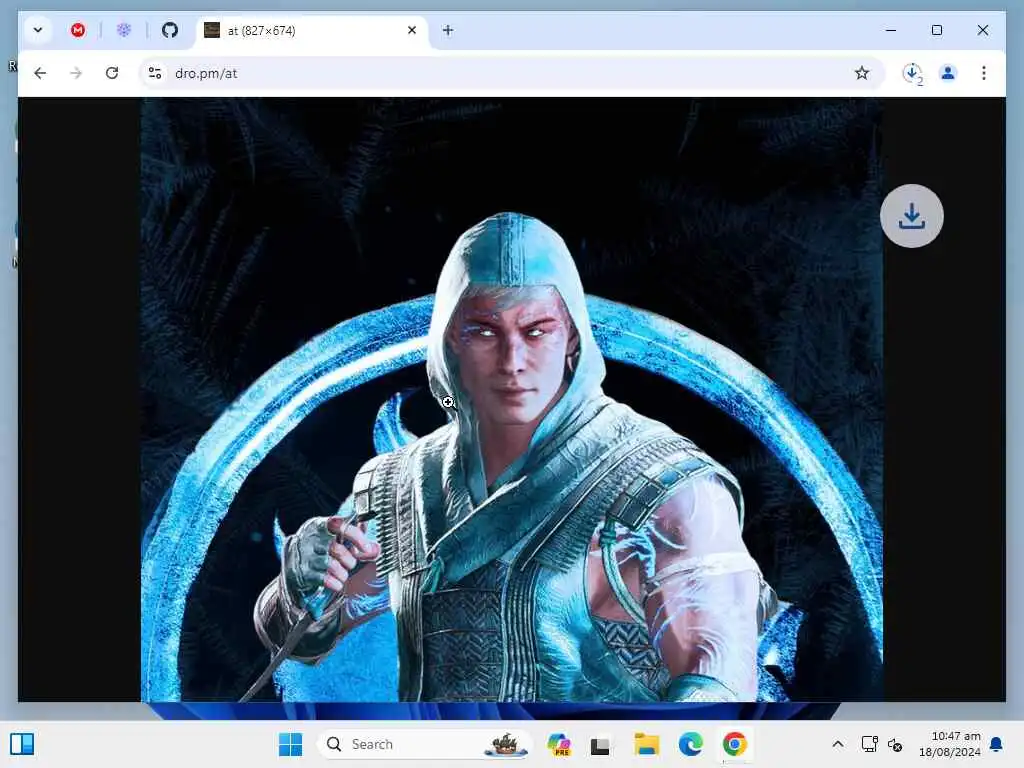Click the taskbar Search box

tap(424, 744)
